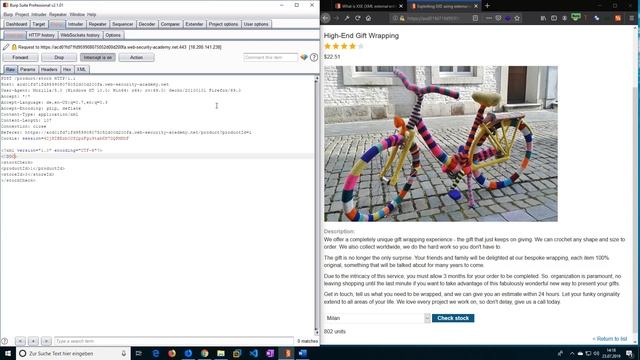Open the User options tab

256,24
